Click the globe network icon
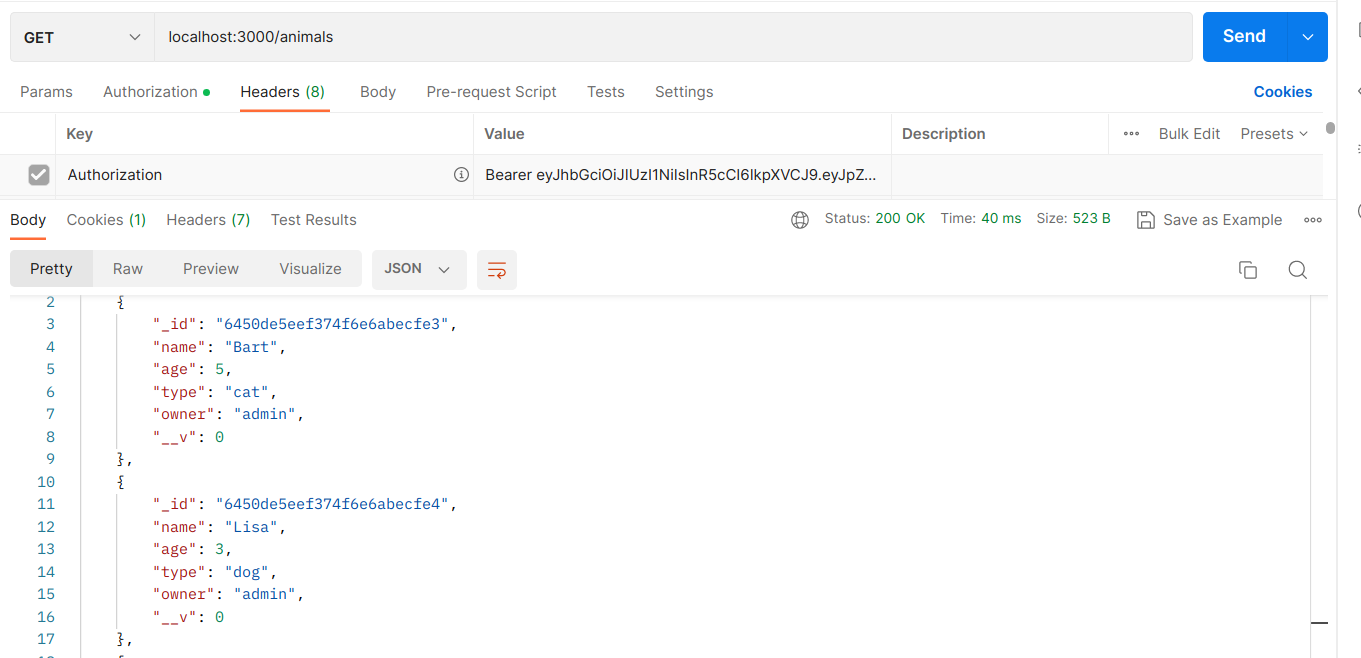 tap(800, 220)
